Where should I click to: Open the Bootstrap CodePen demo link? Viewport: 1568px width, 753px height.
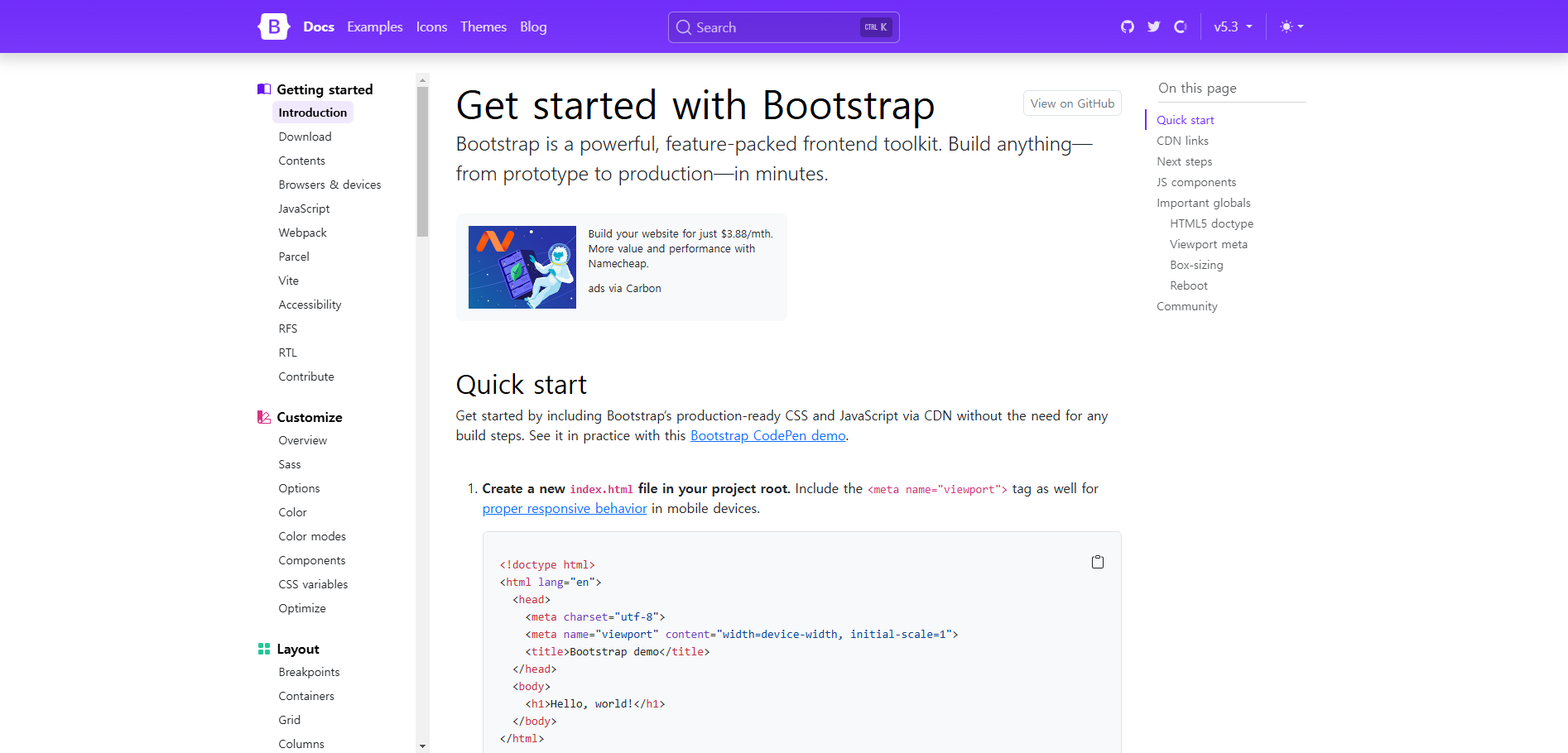[x=768, y=435]
